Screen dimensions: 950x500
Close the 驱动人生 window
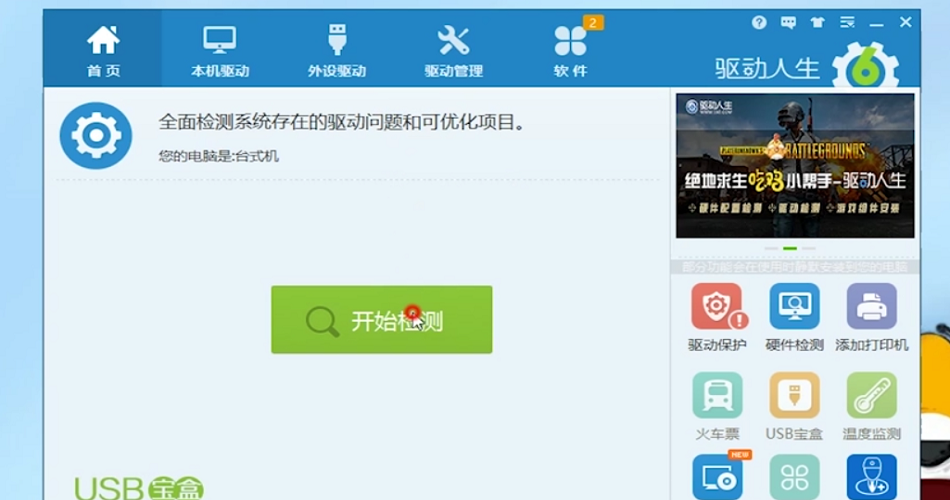tap(906, 22)
